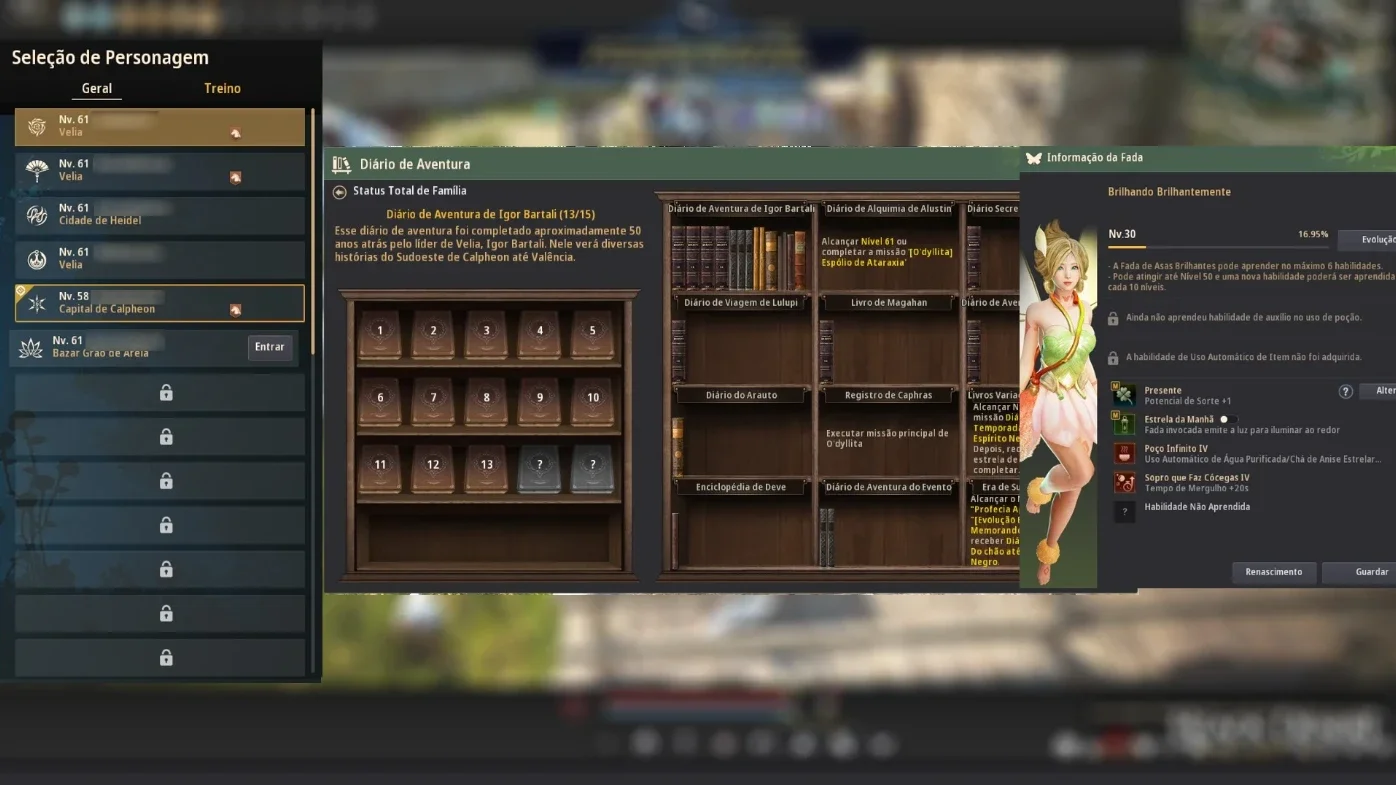
Task: Click the Sopro que Faz Cócegas IV skill icon
Action: point(1125,483)
